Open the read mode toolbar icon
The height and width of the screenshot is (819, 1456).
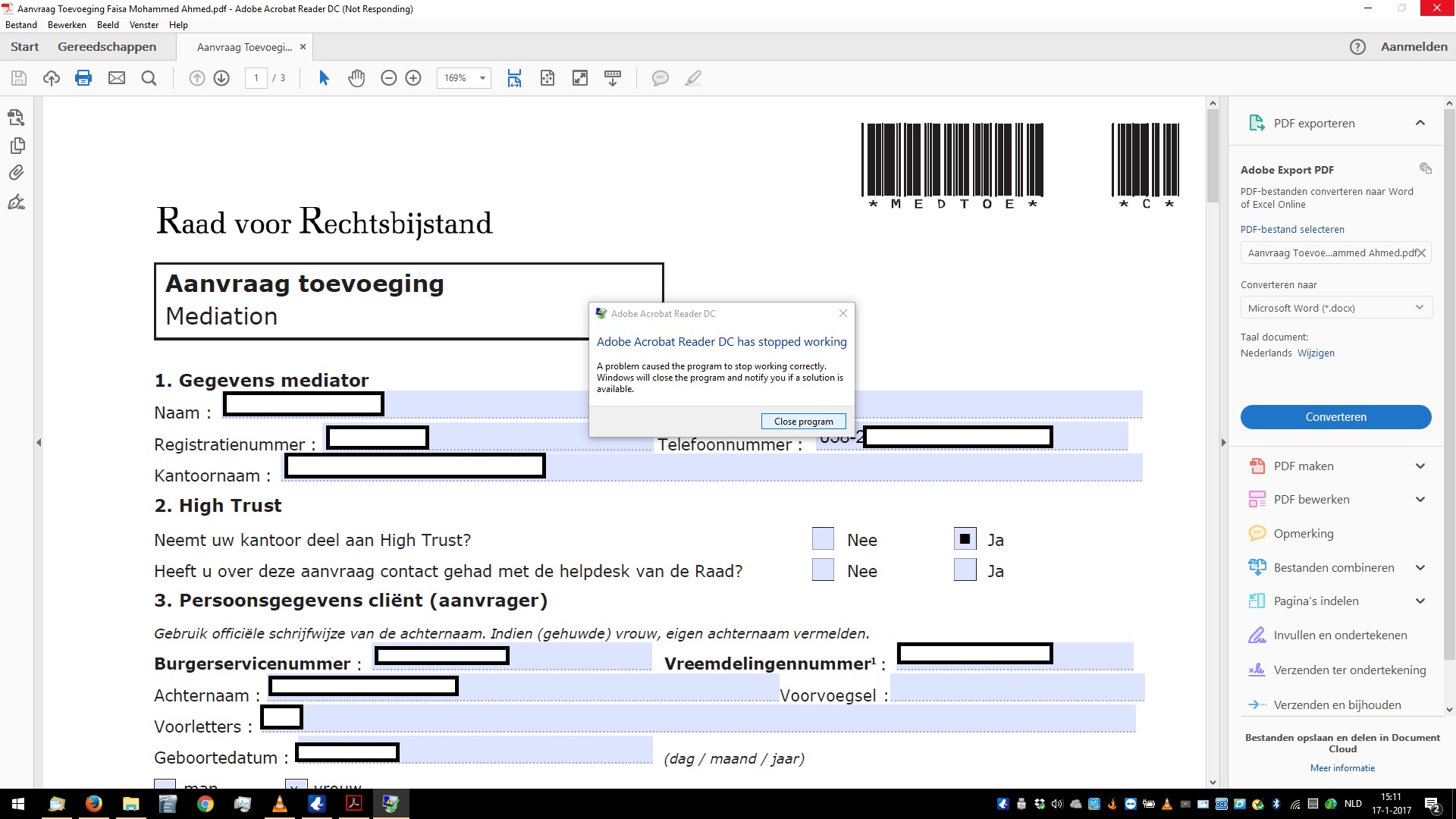click(x=613, y=78)
